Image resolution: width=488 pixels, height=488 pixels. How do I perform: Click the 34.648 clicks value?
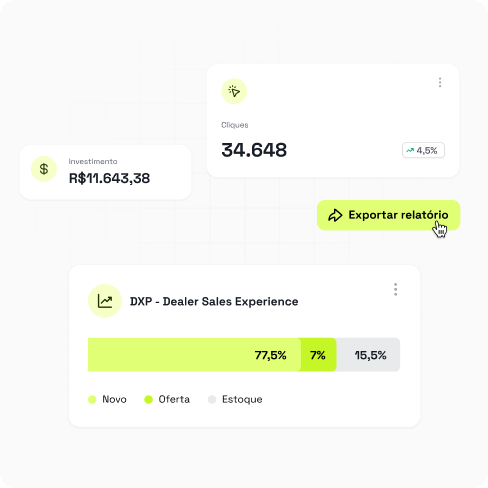254,150
